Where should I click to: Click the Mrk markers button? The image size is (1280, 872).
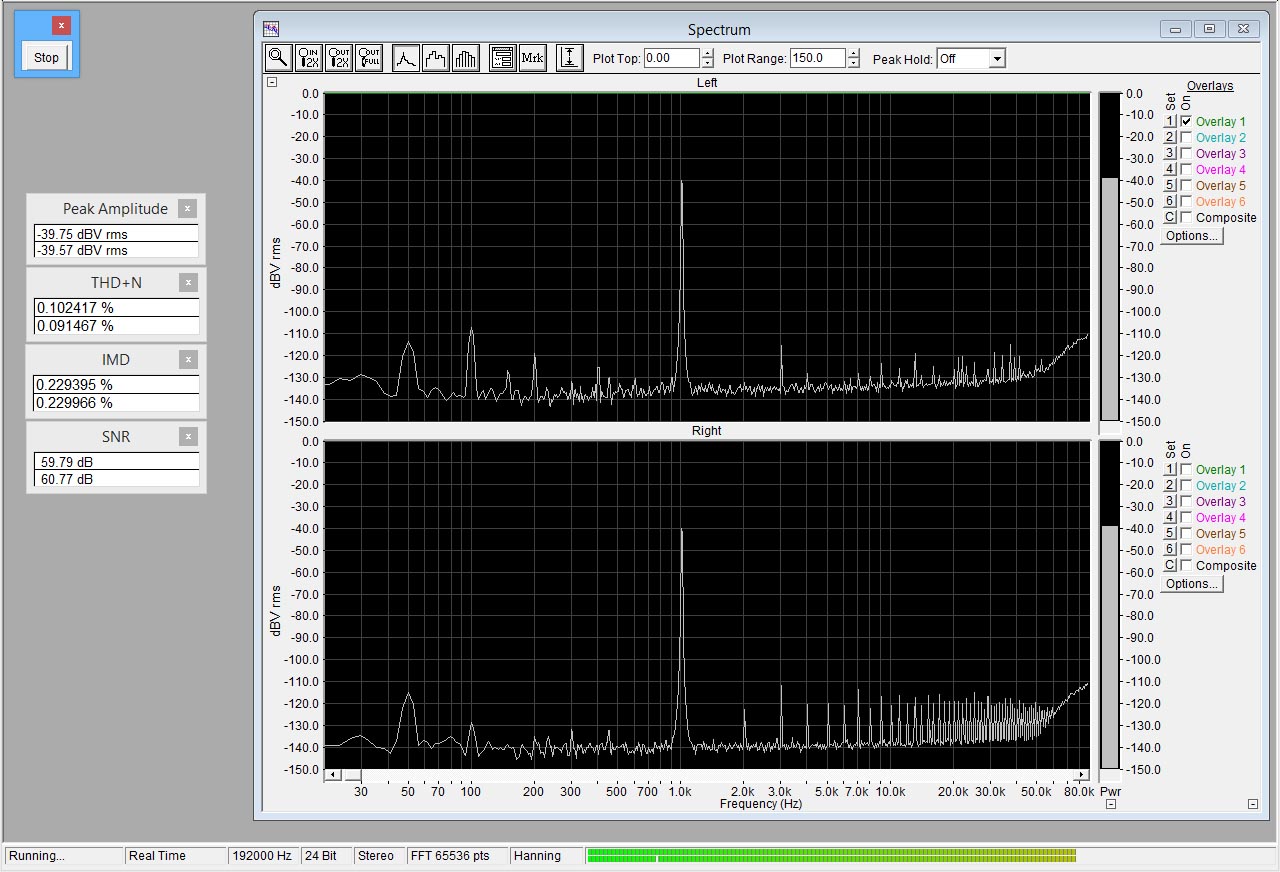pos(533,58)
